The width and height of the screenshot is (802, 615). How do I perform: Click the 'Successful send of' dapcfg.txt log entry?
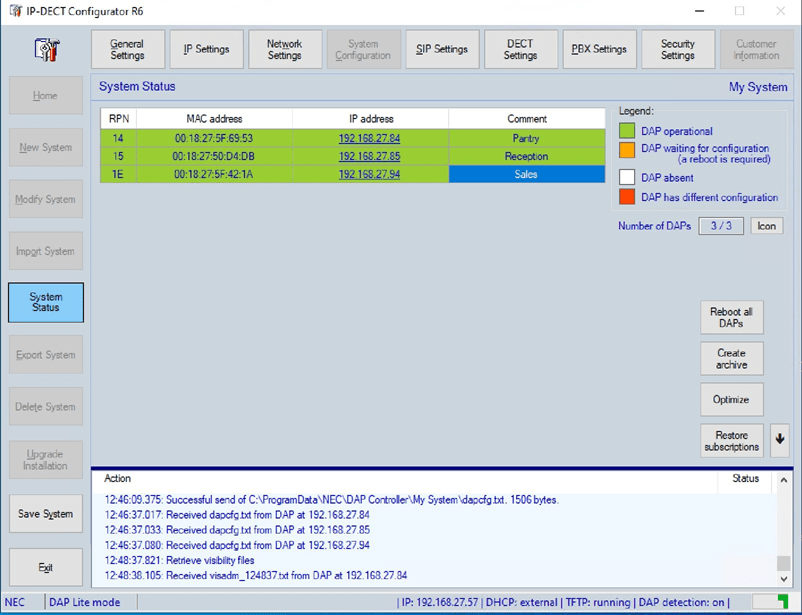click(331, 499)
